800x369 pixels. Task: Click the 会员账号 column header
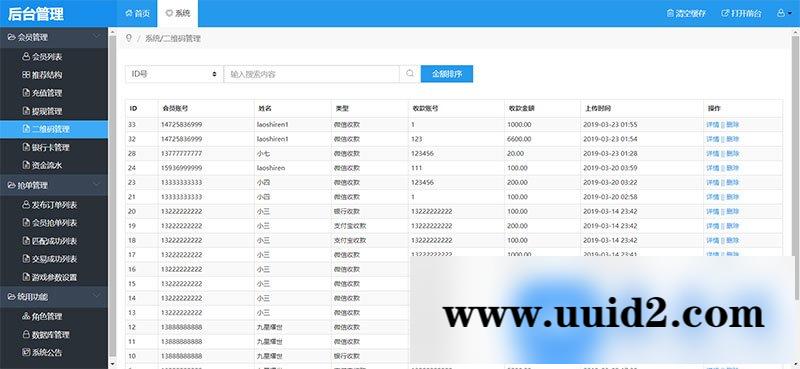(176, 108)
